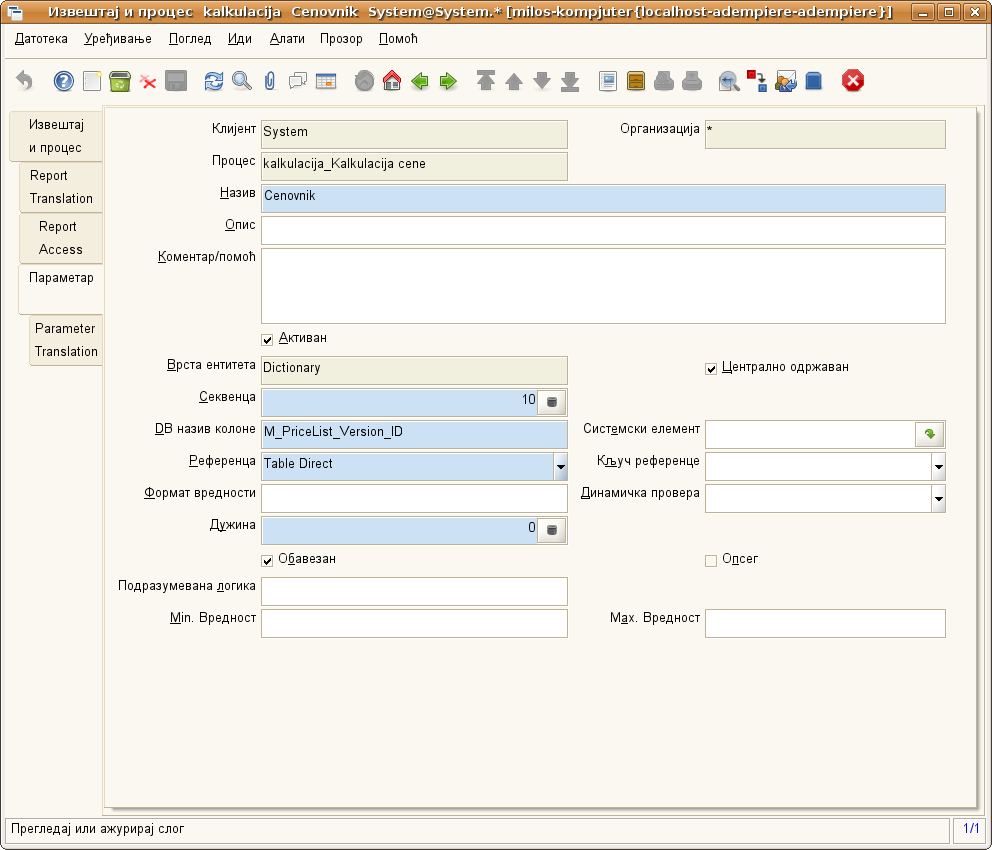Click Системски елемент lookup button

pyautogui.click(x=929, y=434)
